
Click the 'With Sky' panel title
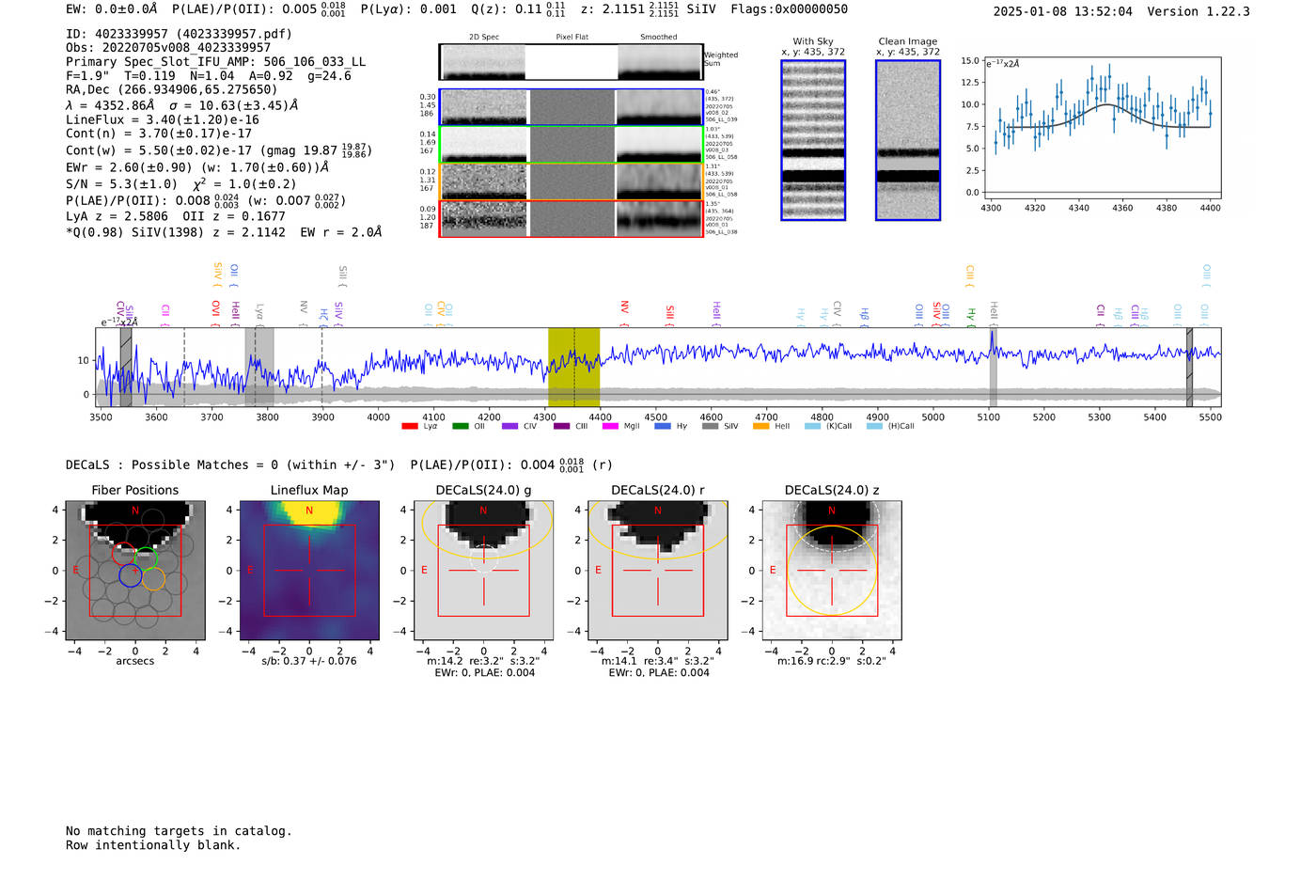[813, 41]
